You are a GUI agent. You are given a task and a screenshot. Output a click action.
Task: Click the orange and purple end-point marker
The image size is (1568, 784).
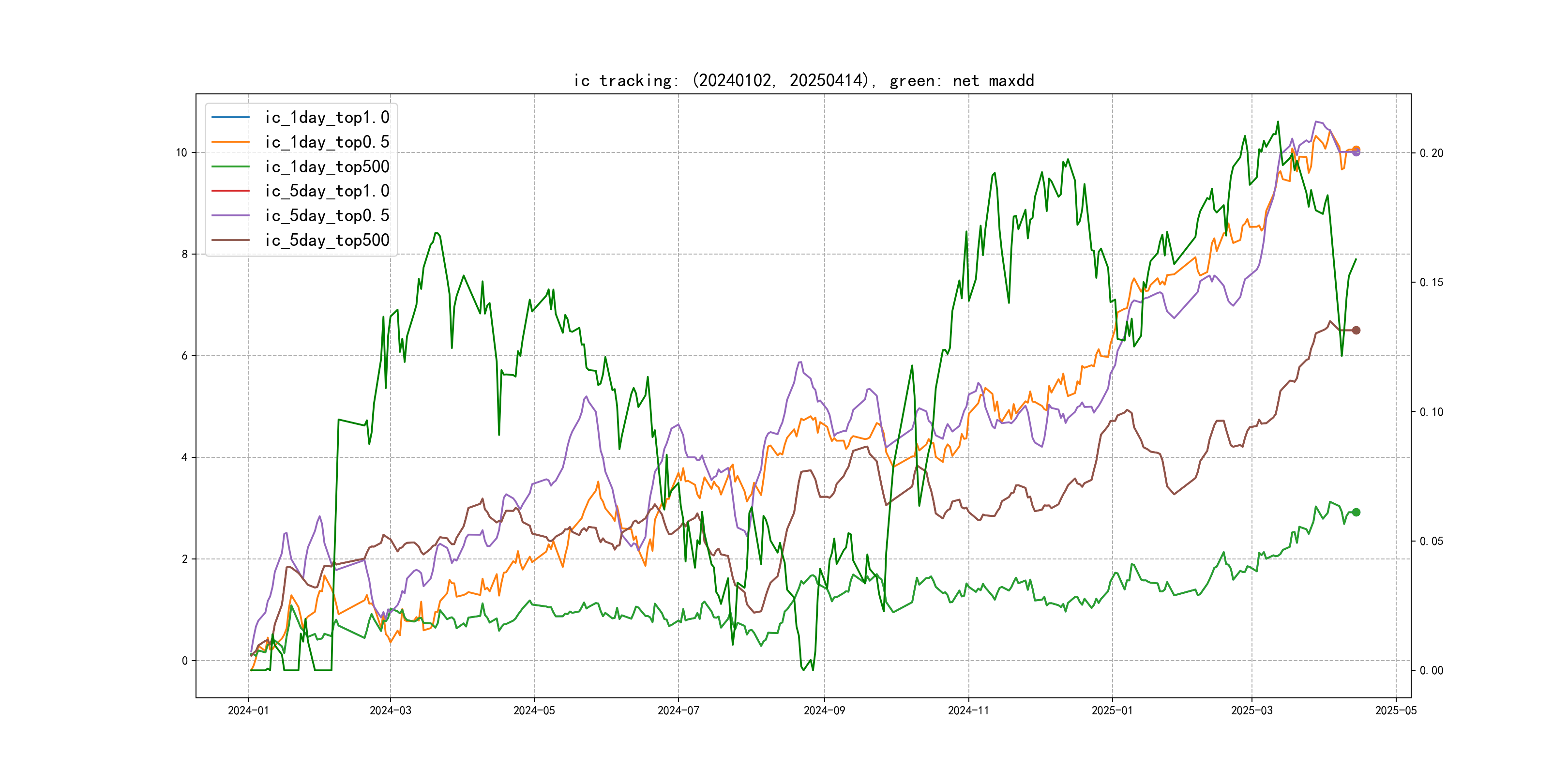[1356, 151]
